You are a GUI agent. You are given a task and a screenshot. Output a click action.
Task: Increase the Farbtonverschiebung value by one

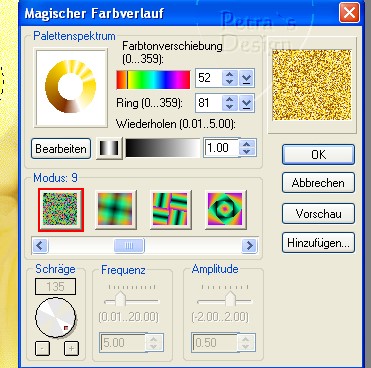229,74
